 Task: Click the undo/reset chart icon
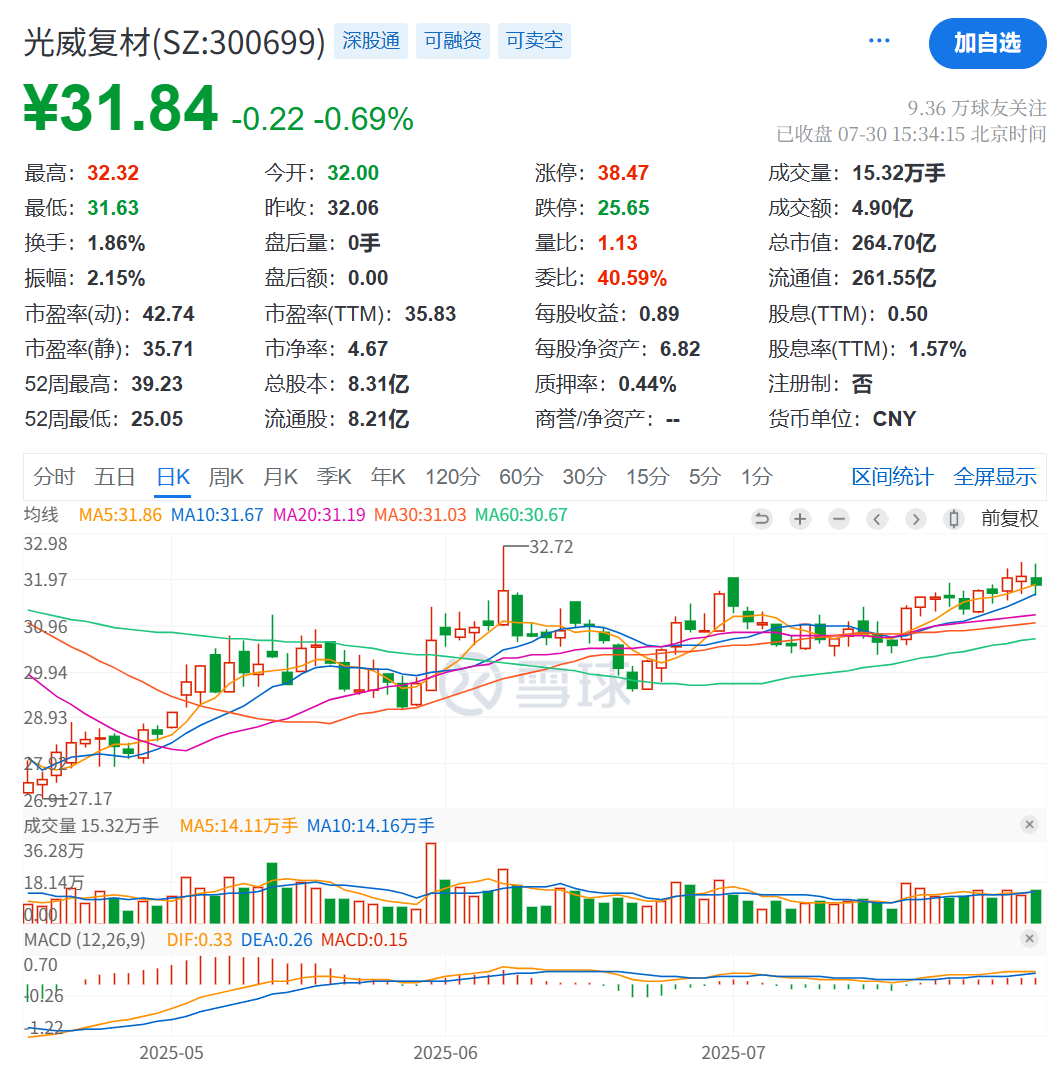761,519
